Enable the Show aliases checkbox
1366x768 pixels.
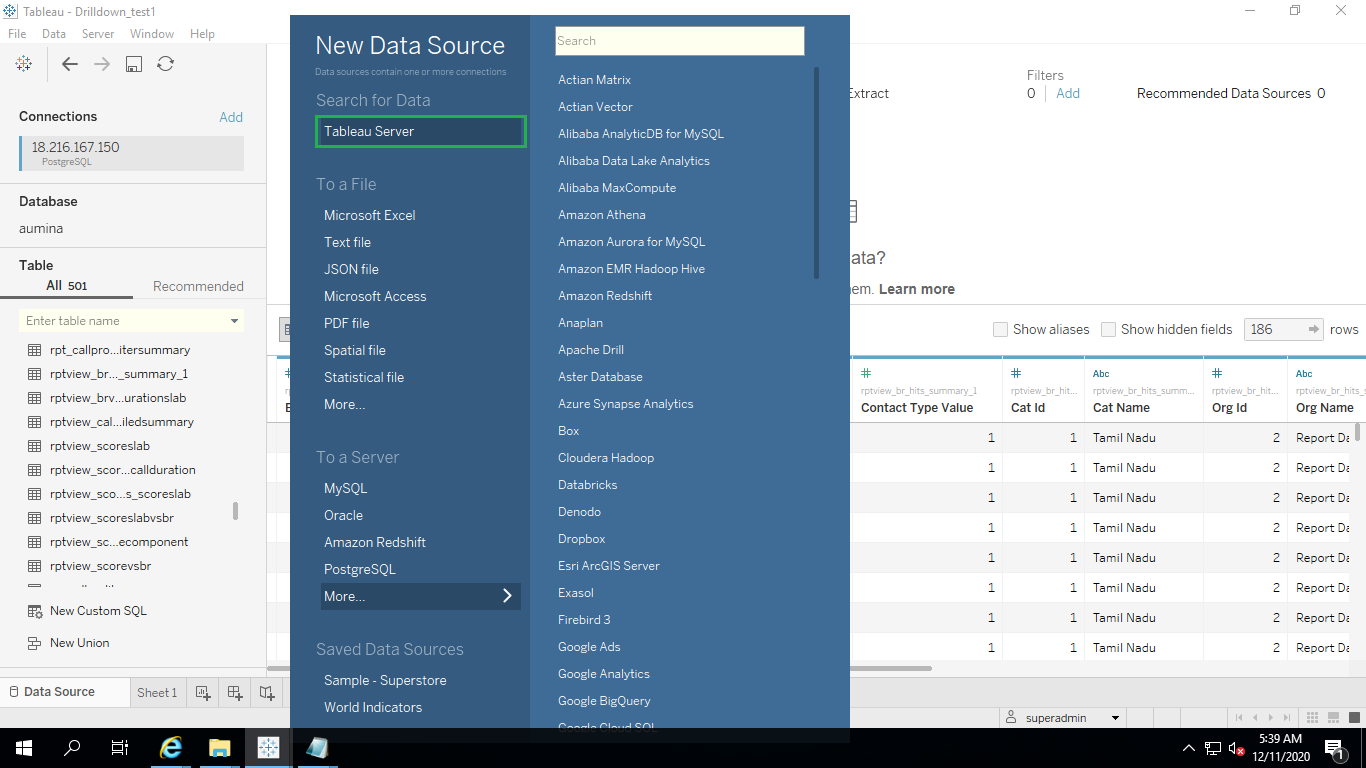pos(1000,329)
